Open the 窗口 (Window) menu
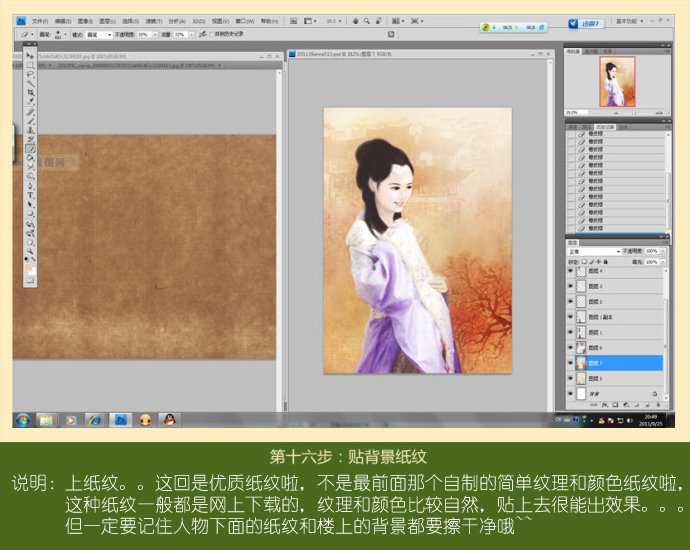690x550 pixels. (245, 21)
